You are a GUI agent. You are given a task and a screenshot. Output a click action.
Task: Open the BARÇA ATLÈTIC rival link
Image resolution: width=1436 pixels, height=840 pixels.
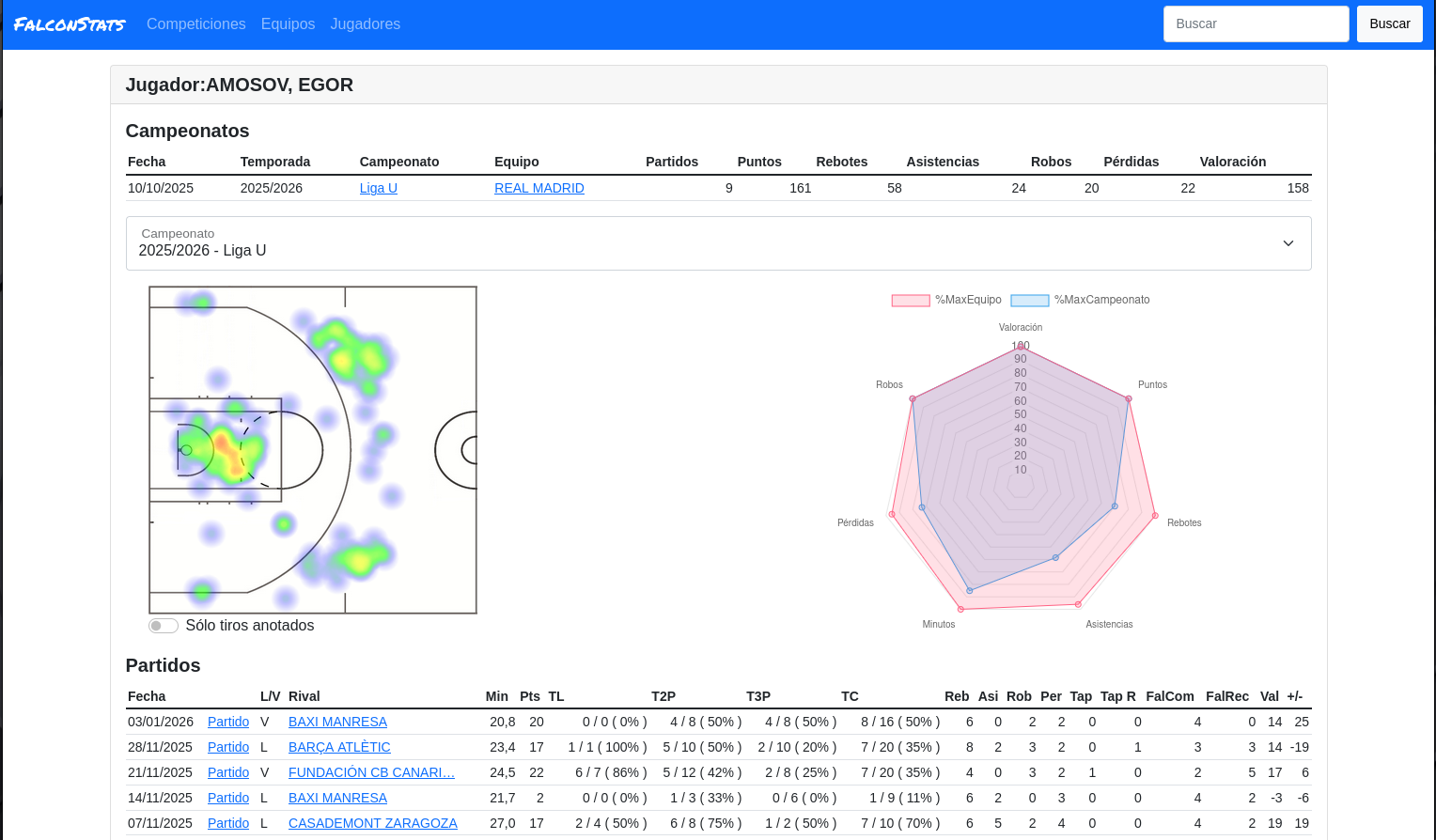coord(339,747)
